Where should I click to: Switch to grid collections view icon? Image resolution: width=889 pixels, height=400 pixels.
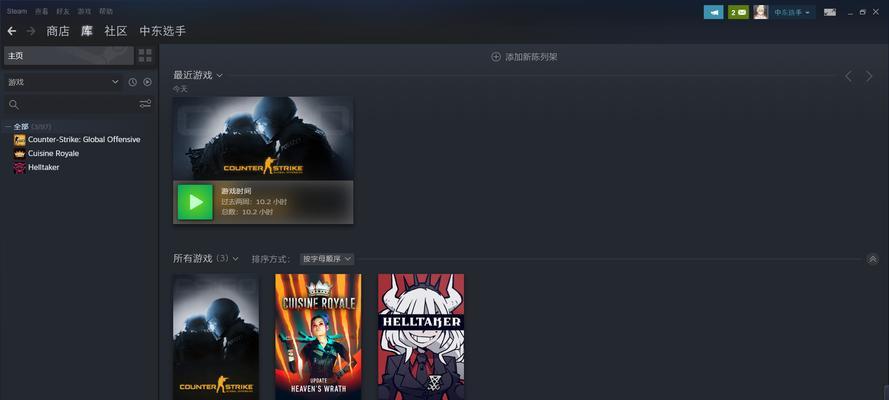(x=145, y=56)
